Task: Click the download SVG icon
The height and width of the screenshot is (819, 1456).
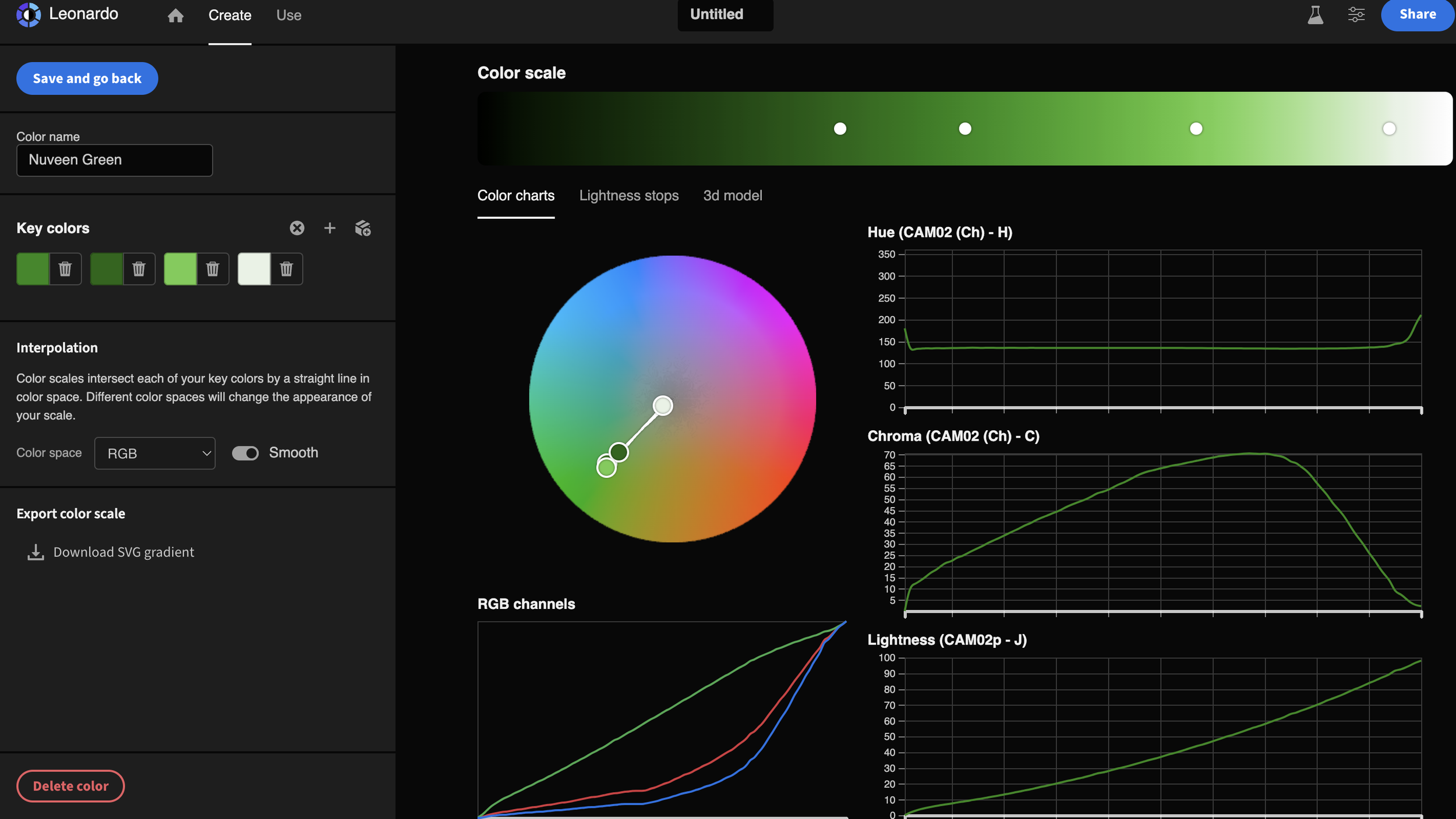Action: click(x=36, y=552)
